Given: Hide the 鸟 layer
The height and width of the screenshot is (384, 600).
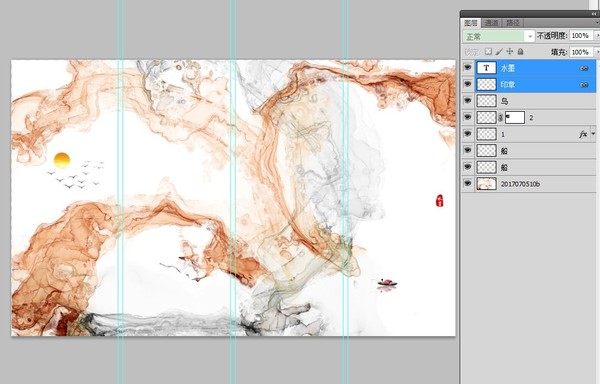Looking at the screenshot, I should 468,101.
